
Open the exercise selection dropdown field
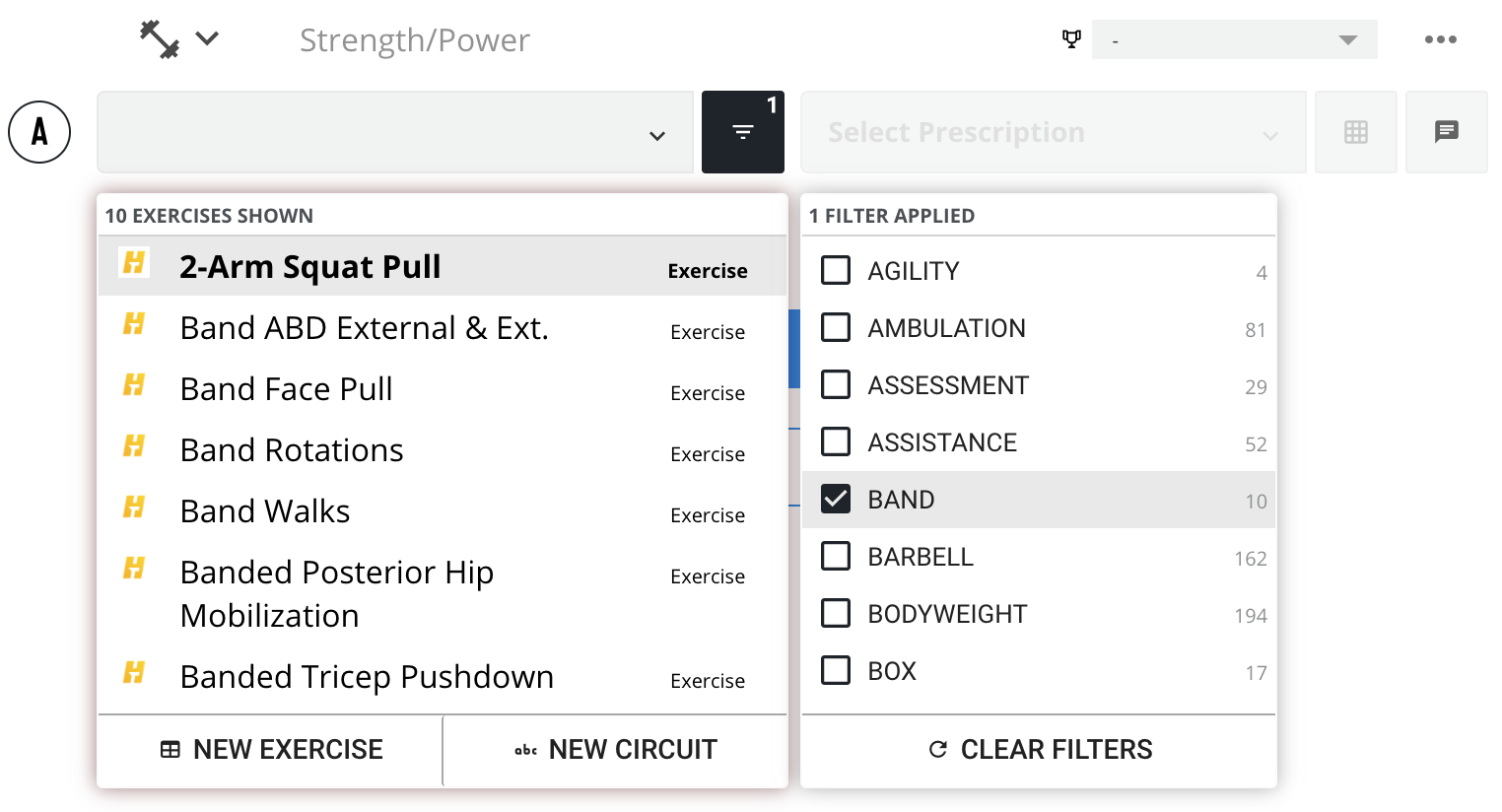tap(395, 132)
